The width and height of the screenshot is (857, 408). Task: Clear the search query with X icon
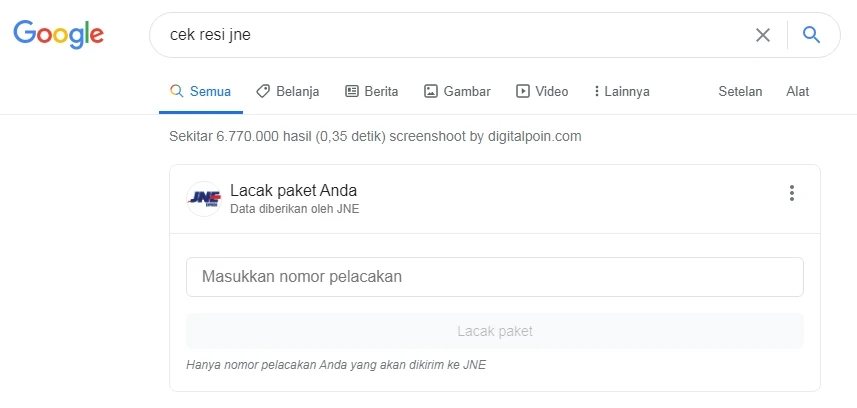pyautogui.click(x=762, y=35)
